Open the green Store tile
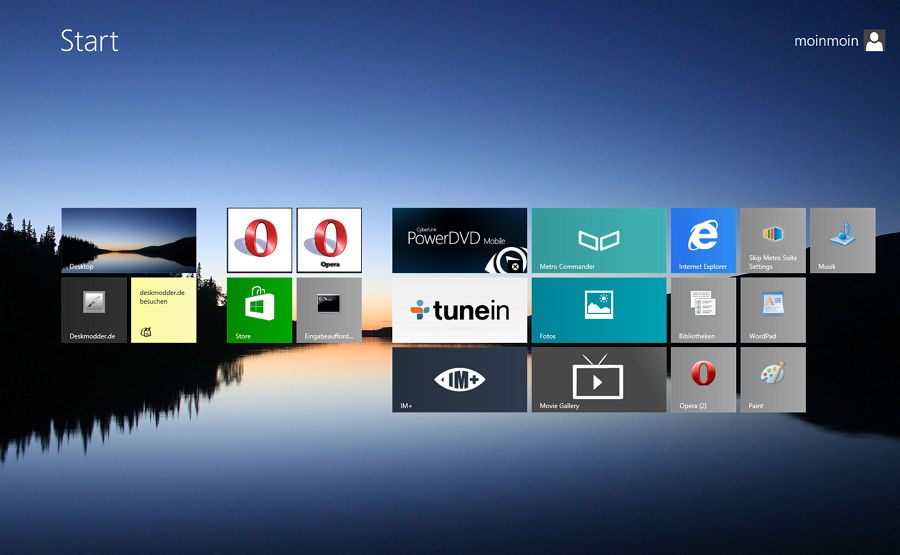900x555 pixels. point(259,310)
